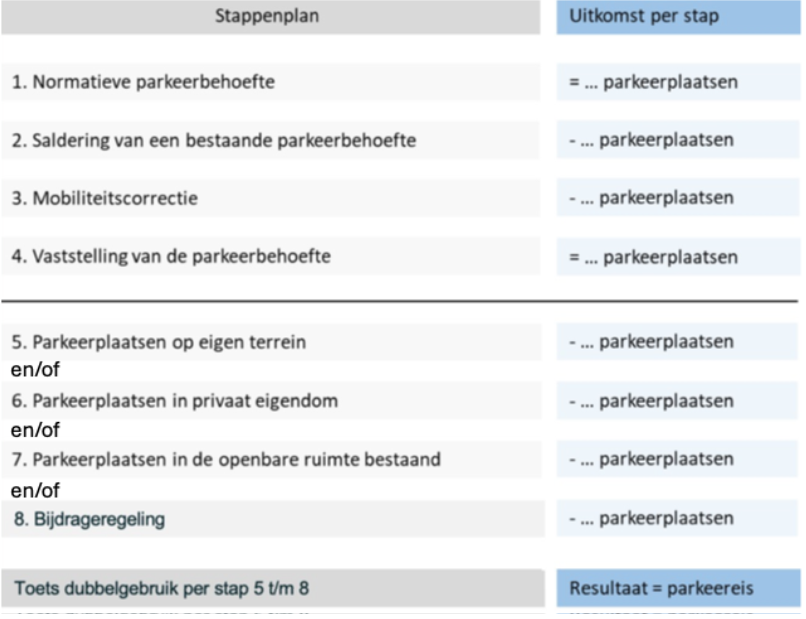Click step 2 Saldering van bestaande parkeerbehoefte
Viewport: 806px width, 619px height.
tap(271, 140)
